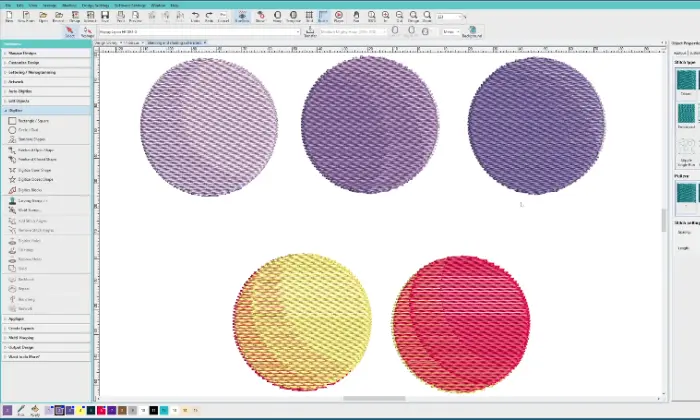Click the Pick color eyedropper tool

[x=21, y=410]
